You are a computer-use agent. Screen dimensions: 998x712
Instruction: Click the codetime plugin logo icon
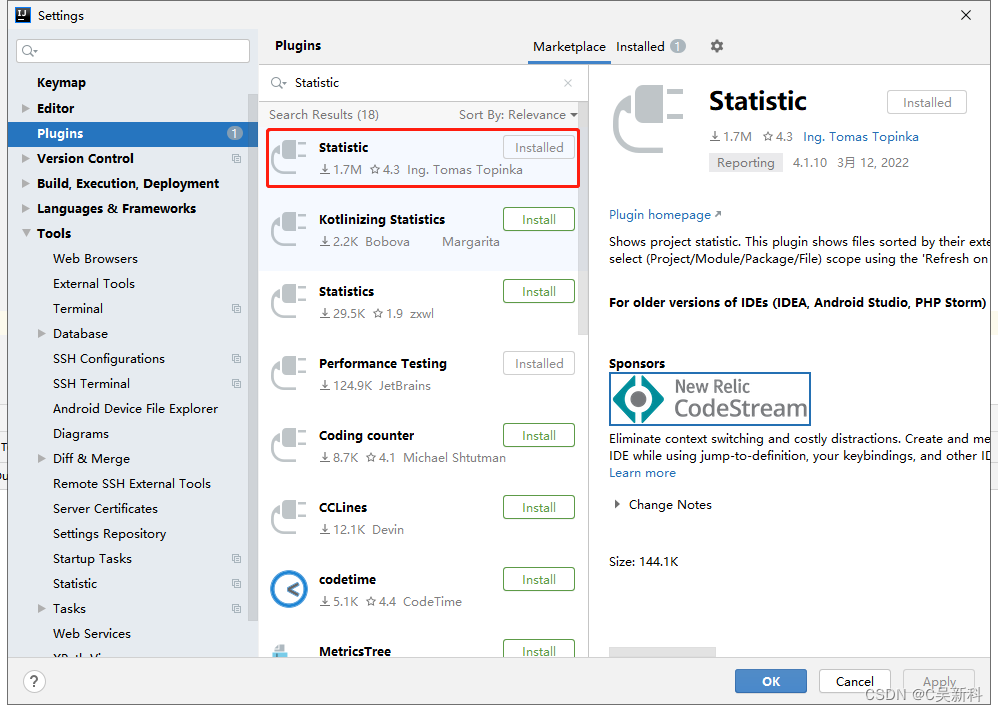289,589
